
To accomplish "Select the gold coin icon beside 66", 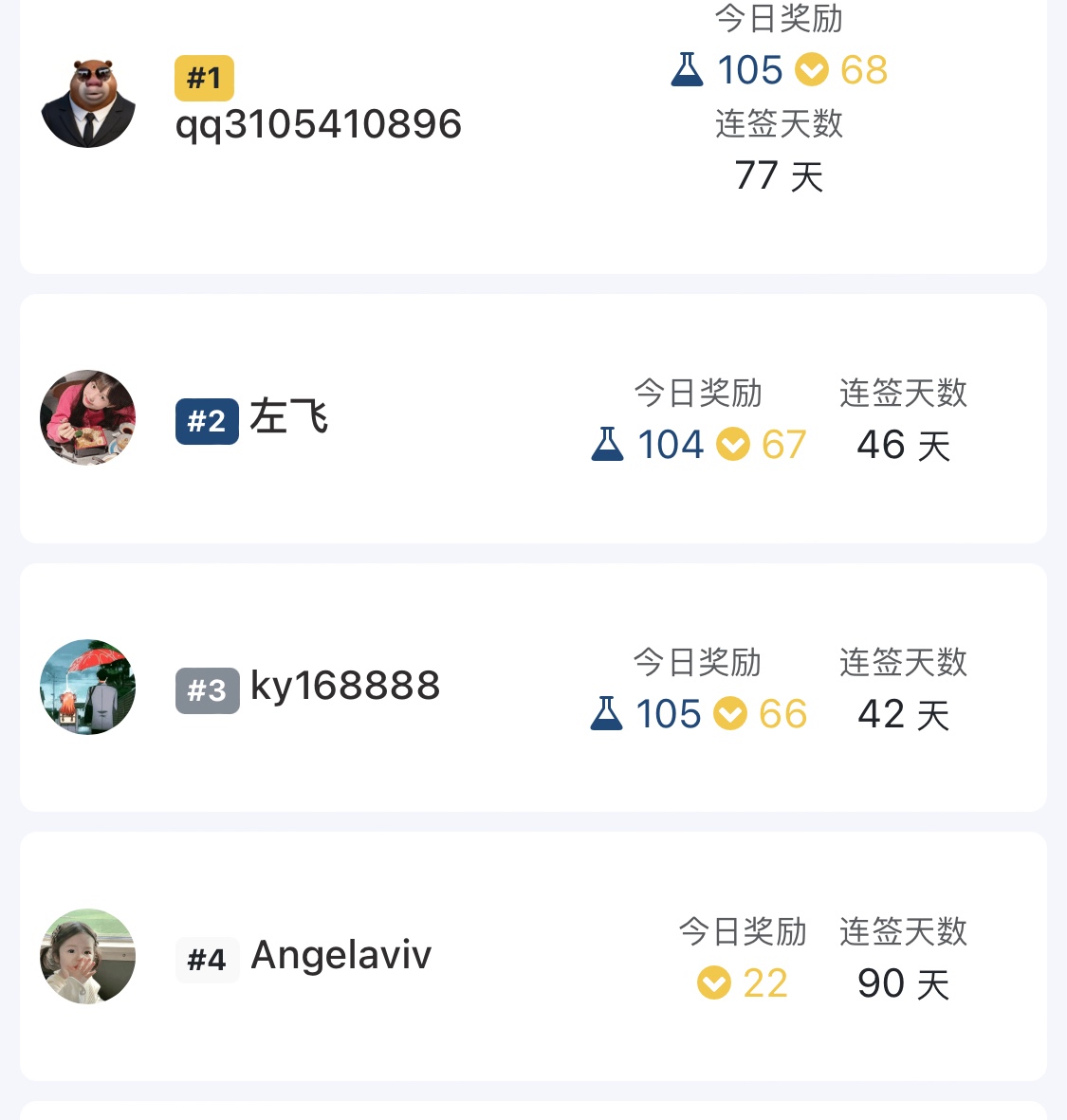I will tap(730, 714).
